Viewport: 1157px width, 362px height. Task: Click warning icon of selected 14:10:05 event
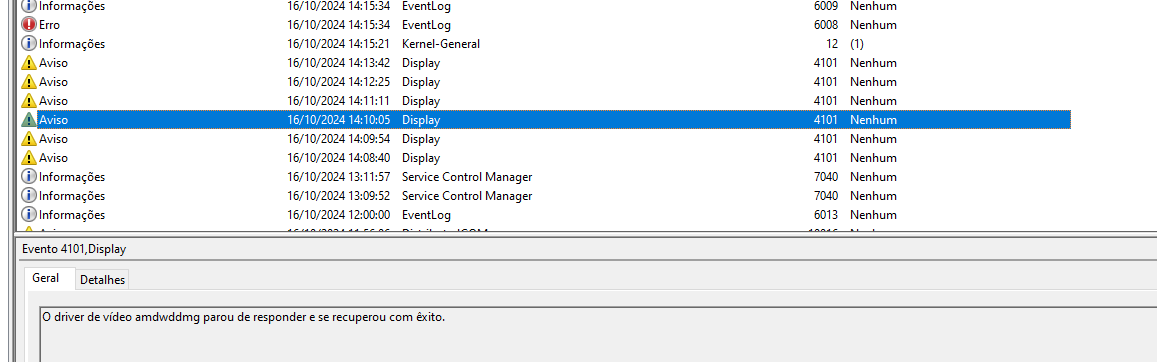point(30,119)
